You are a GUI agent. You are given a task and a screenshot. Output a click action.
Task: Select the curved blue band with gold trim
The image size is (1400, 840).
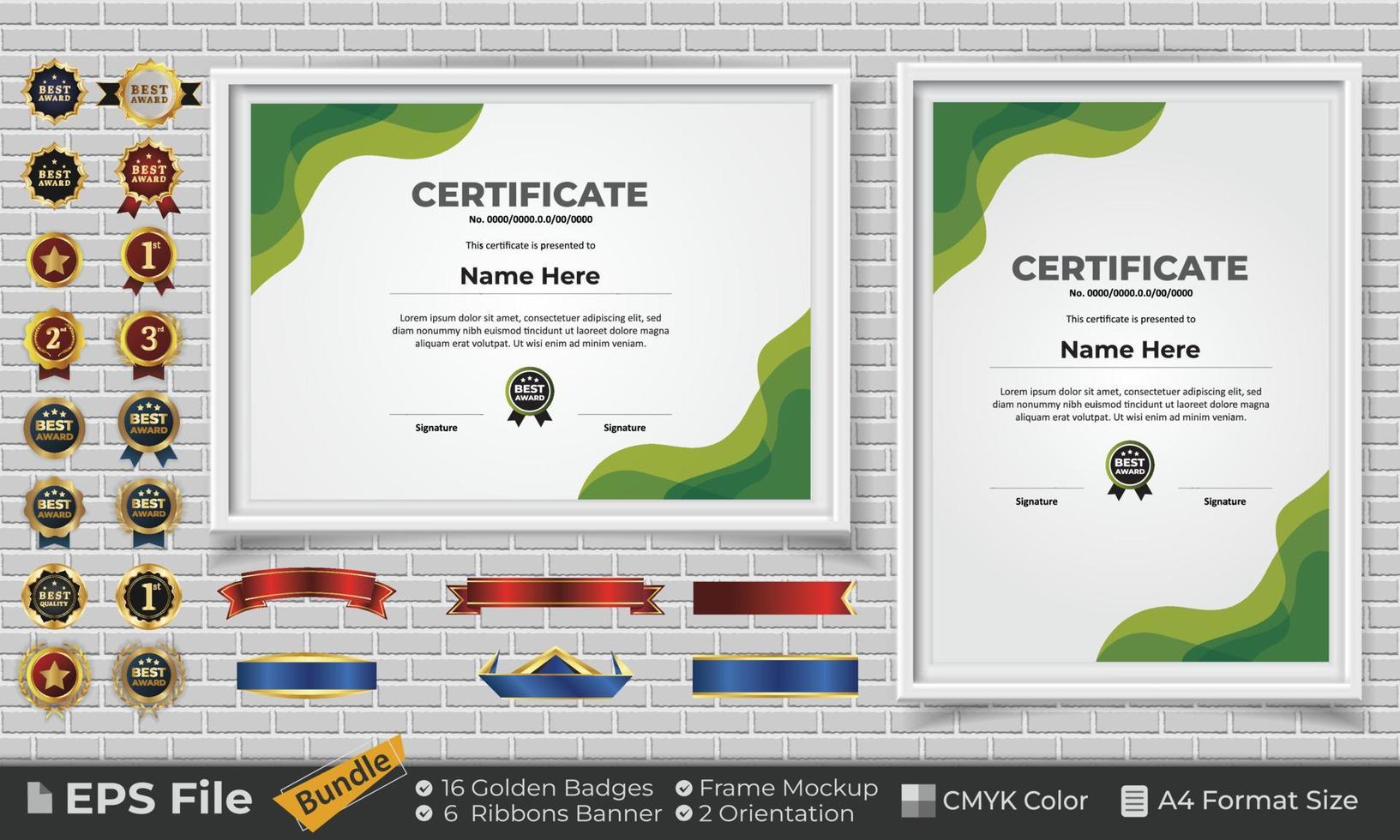click(306, 675)
